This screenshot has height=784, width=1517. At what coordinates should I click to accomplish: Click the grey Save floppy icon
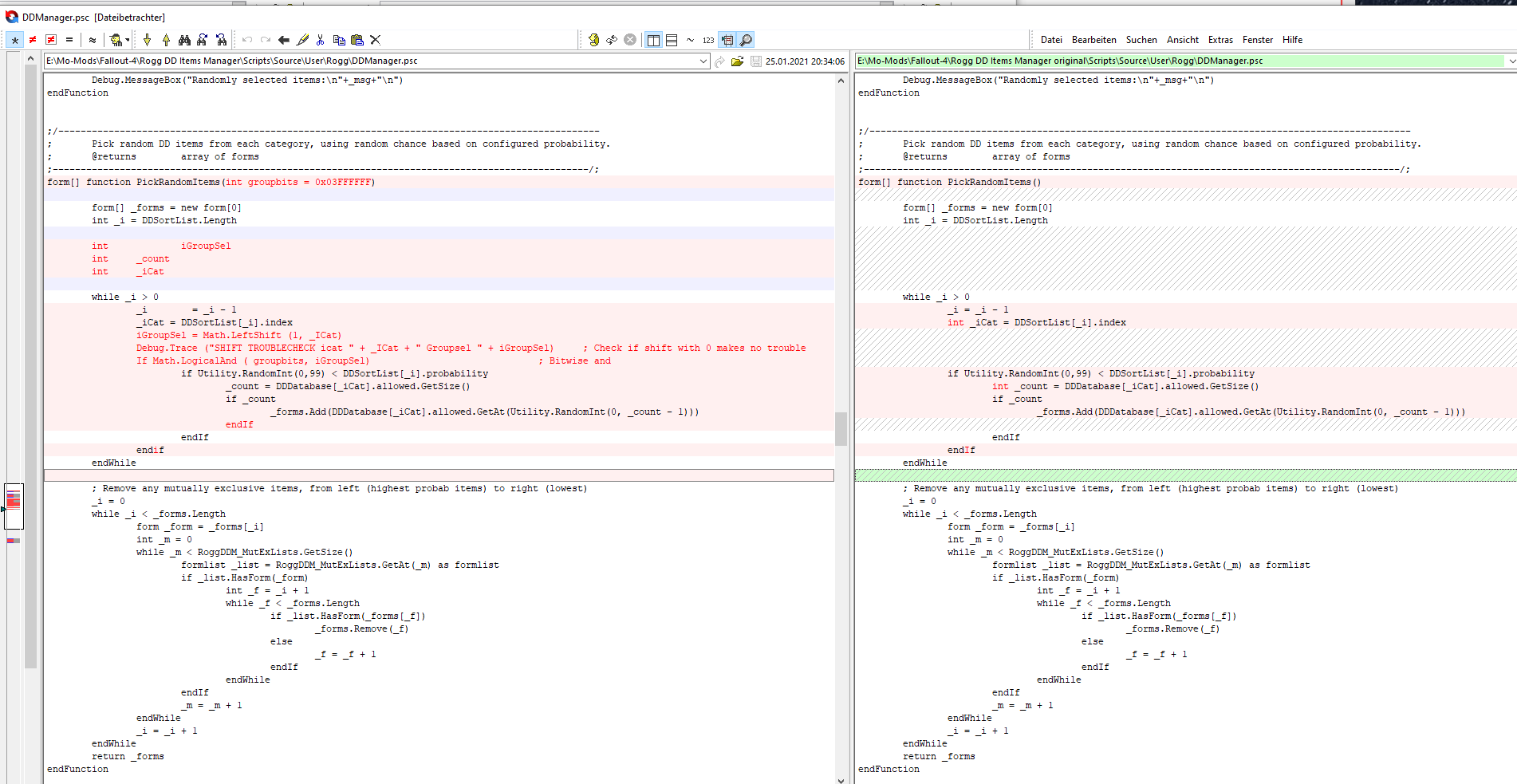point(755,61)
